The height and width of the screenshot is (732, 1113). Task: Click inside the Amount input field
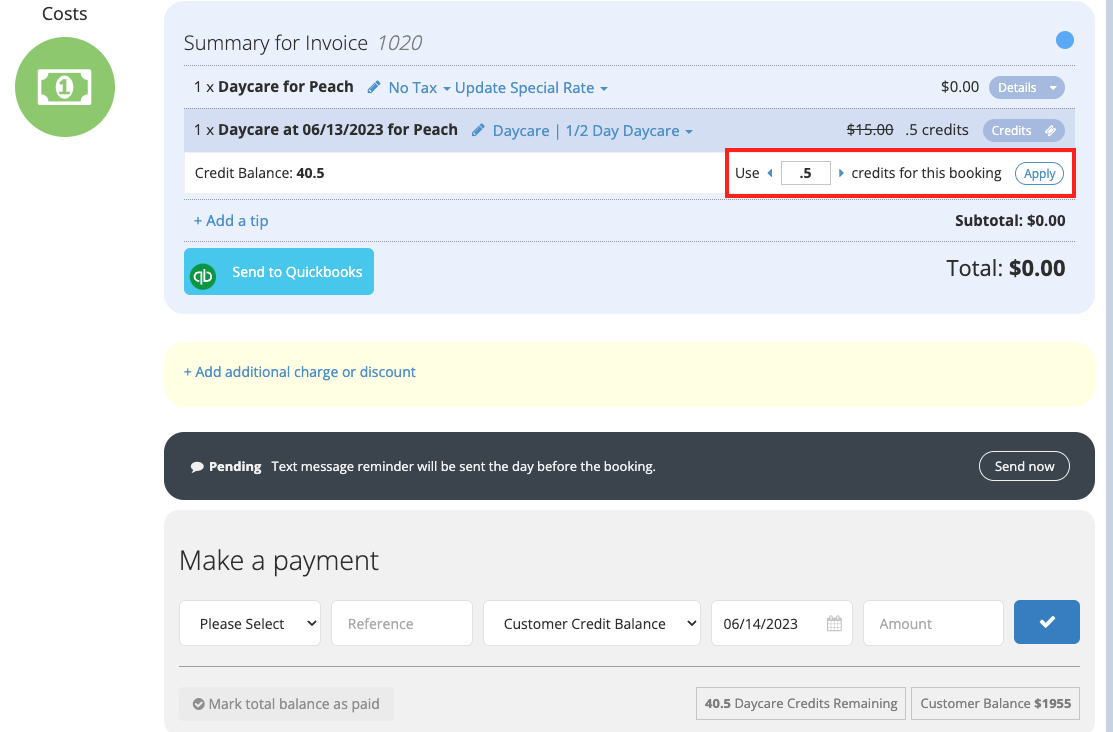[932, 622]
